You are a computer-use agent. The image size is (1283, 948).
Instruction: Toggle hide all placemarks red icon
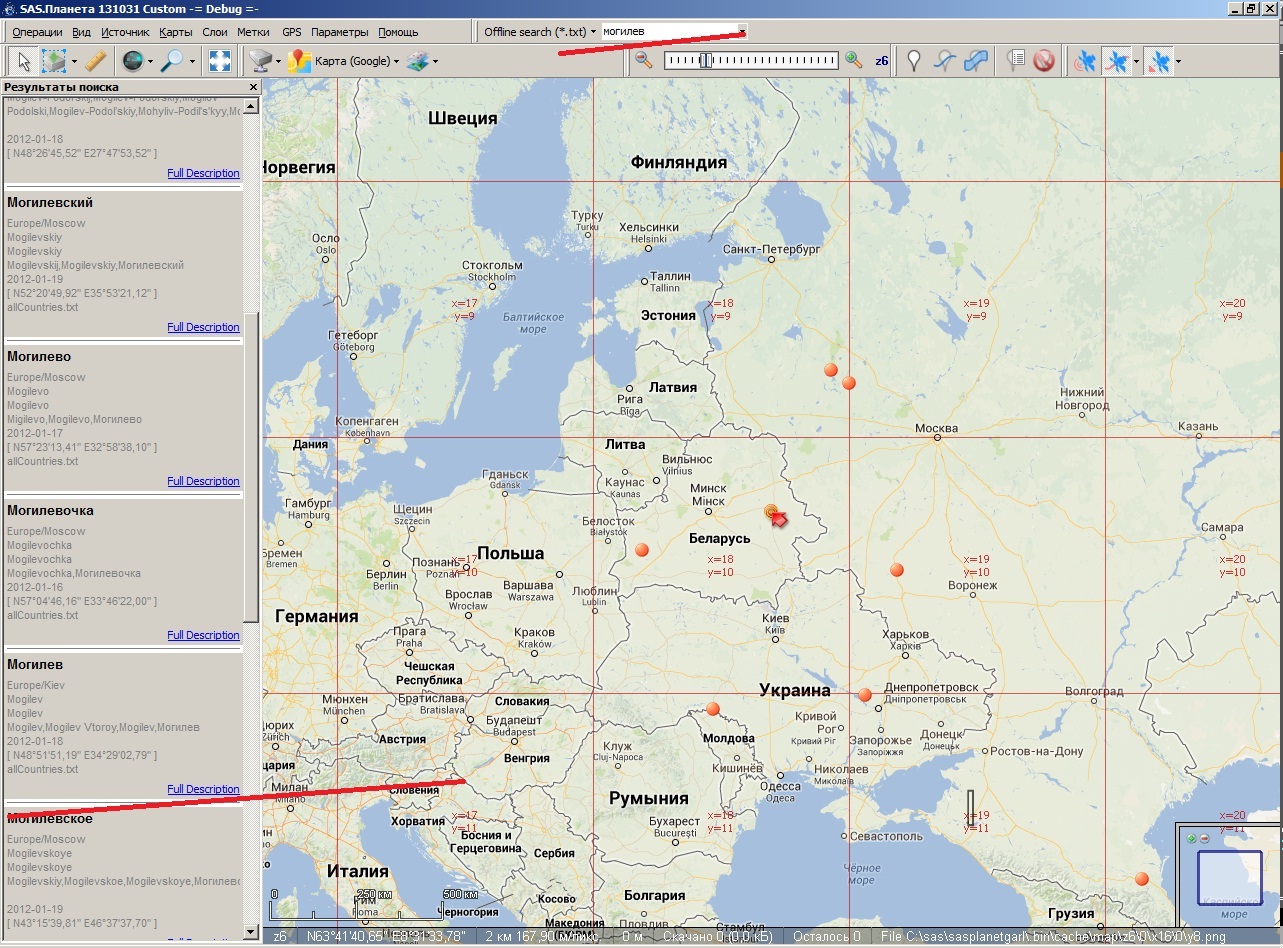[x=1044, y=61]
